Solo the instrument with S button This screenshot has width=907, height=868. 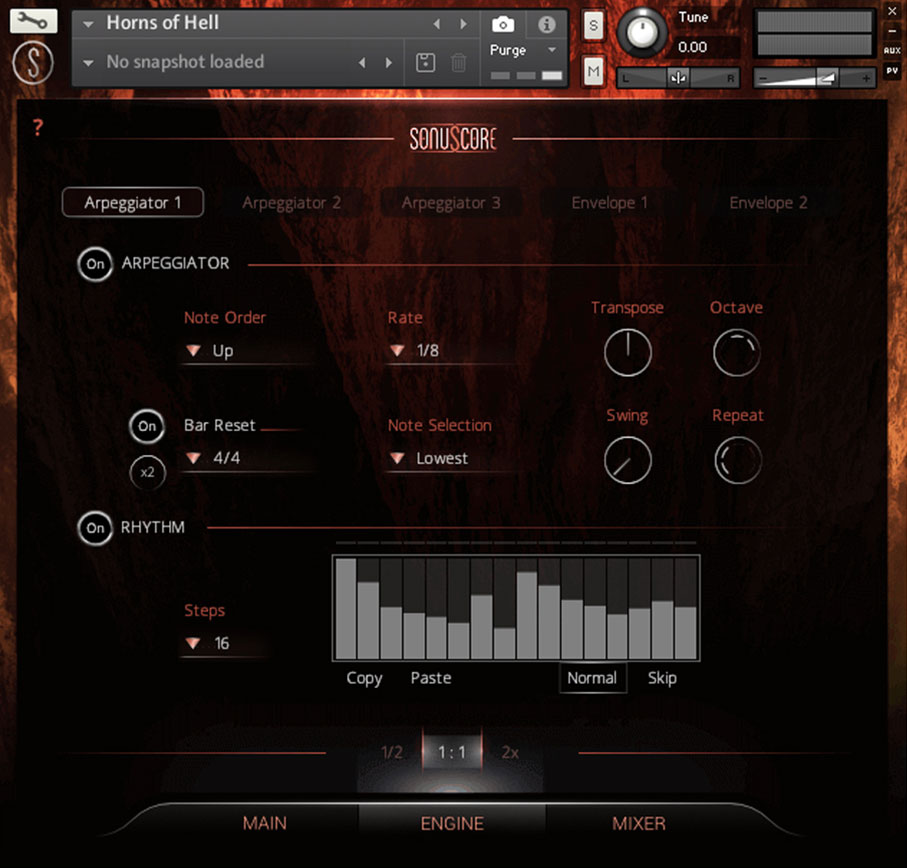click(593, 25)
